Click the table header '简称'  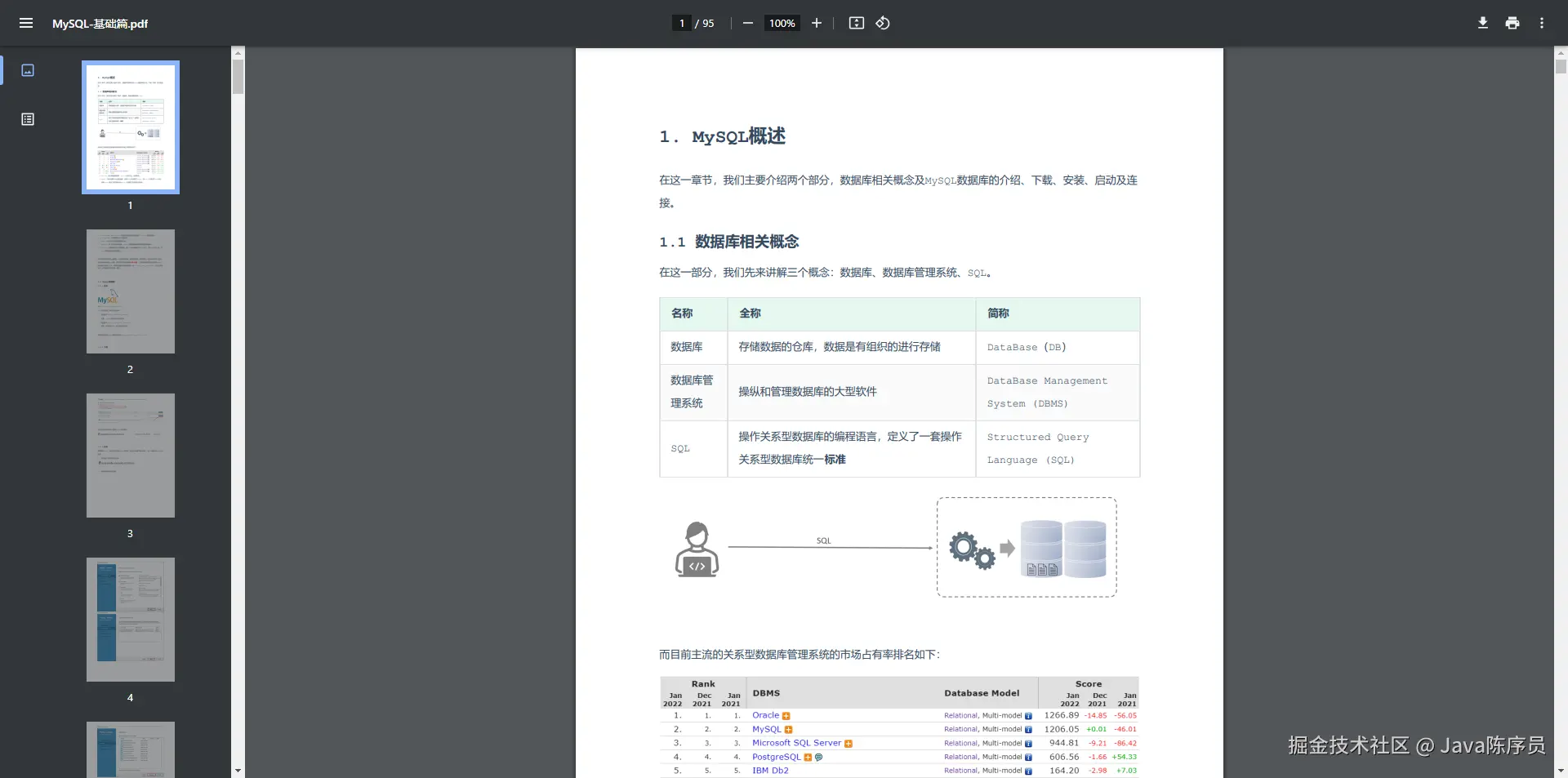(x=998, y=313)
